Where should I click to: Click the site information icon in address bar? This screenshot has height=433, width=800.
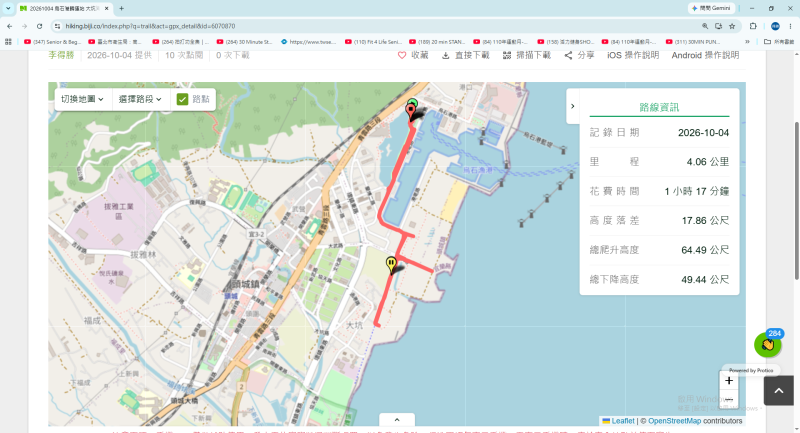pyautogui.click(x=57, y=26)
